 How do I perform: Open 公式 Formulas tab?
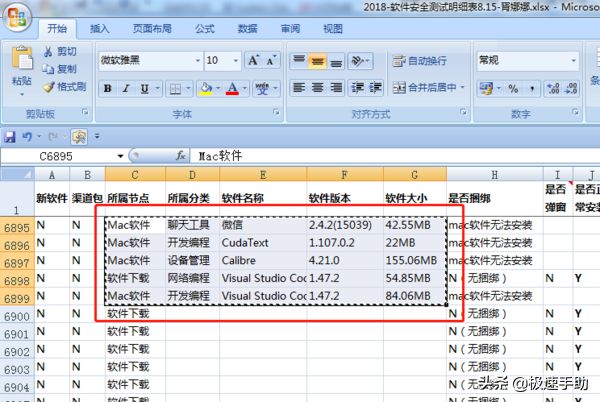[205, 29]
